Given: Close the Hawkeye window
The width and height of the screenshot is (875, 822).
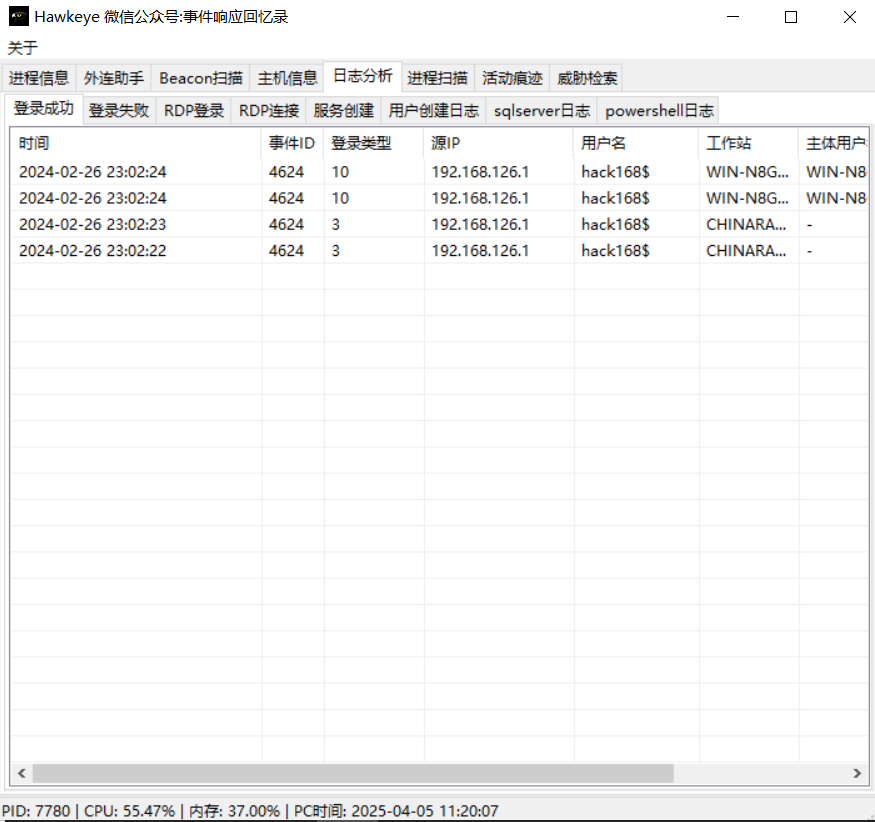Looking at the screenshot, I should [849, 17].
